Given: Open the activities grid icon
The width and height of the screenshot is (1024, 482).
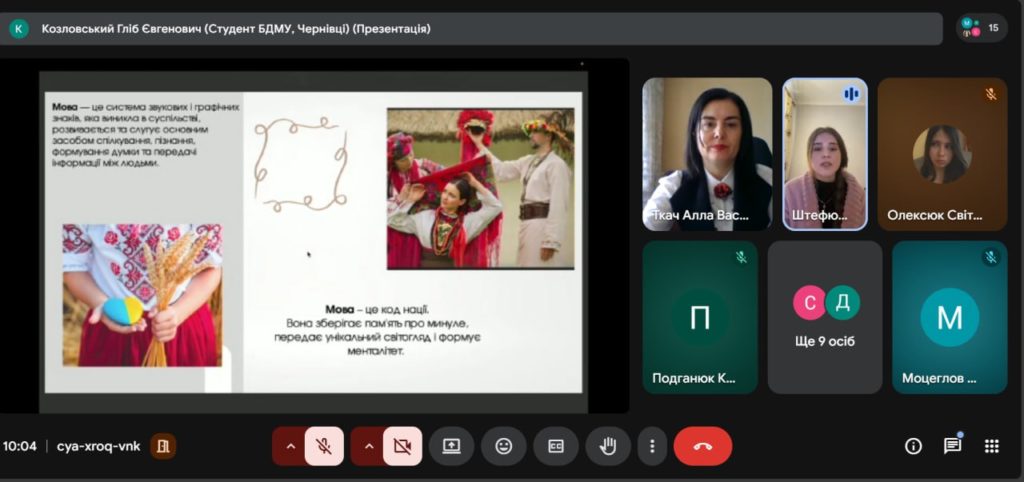Looking at the screenshot, I should [x=991, y=446].
